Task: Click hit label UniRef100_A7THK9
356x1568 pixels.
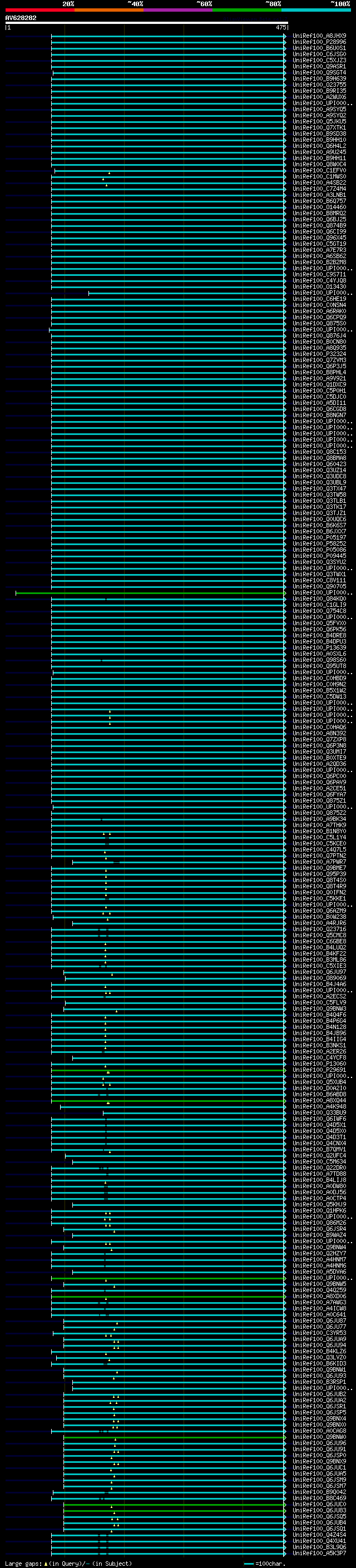Action: (x=319, y=825)
